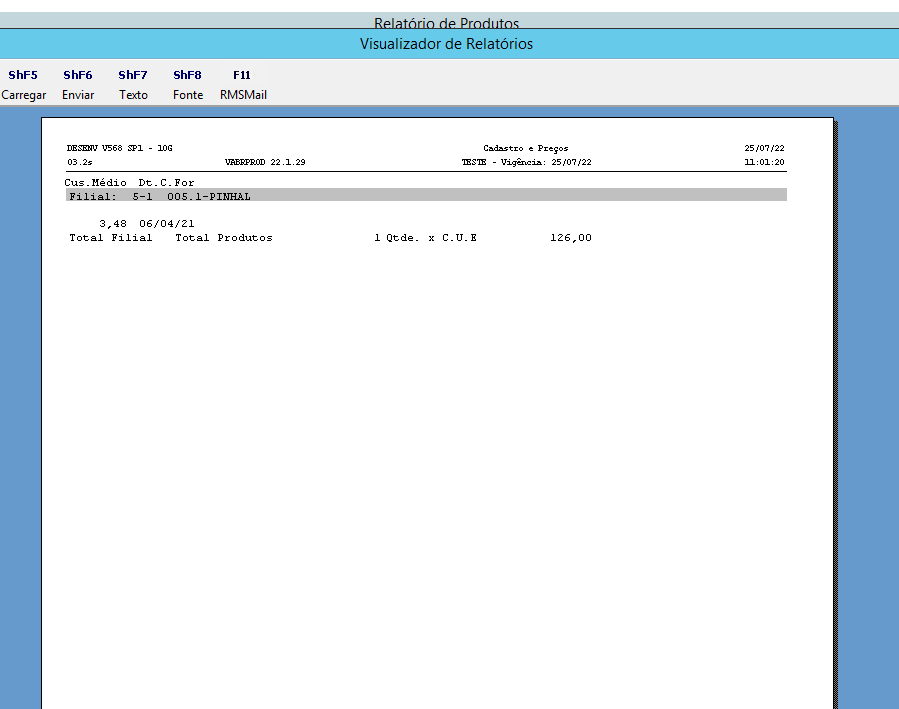Select the Relatório de Produtos title
Screen dimensions: 899x709
pos(446,23)
